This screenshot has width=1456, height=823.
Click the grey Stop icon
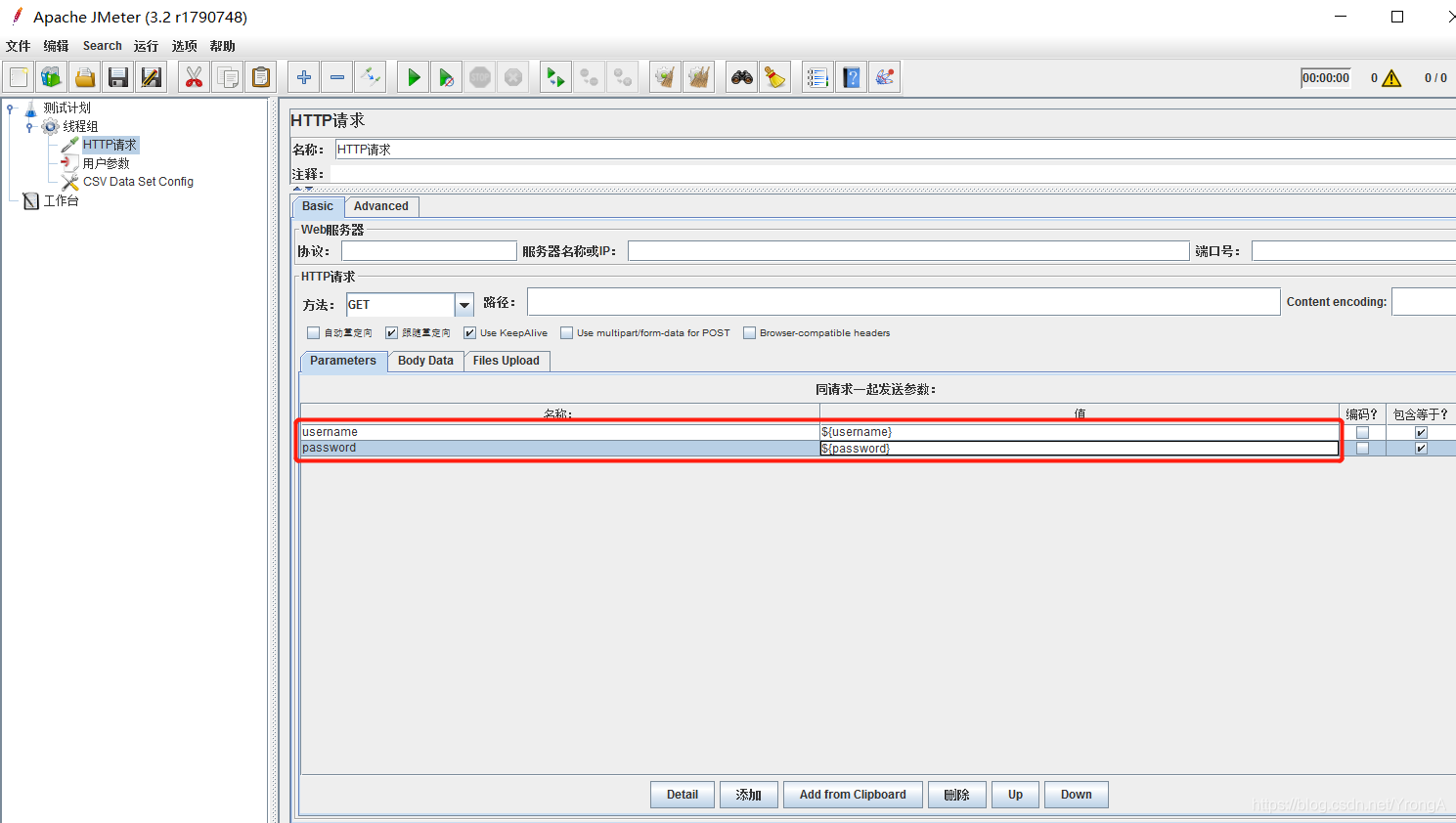tap(480, 77)
